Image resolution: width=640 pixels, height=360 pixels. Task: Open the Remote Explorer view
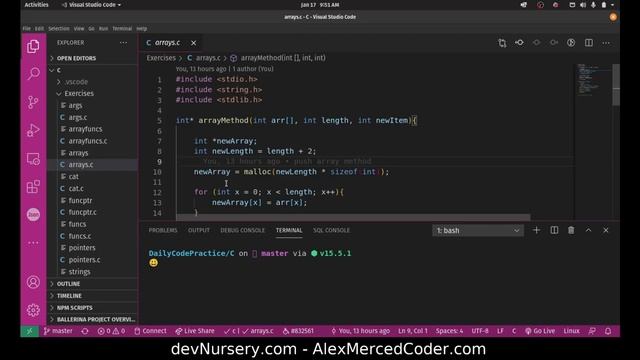[x=33, y=159]
